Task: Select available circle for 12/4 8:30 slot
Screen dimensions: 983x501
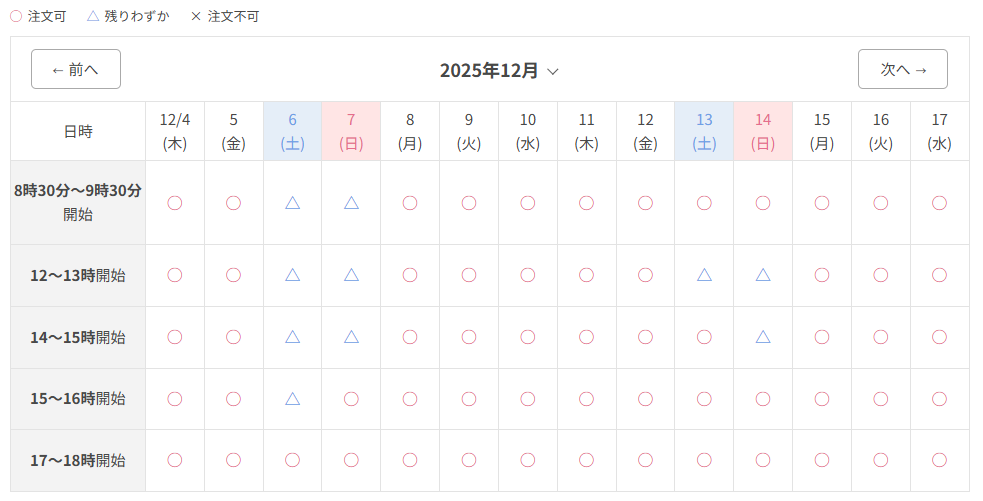Action: click(175, 203)
